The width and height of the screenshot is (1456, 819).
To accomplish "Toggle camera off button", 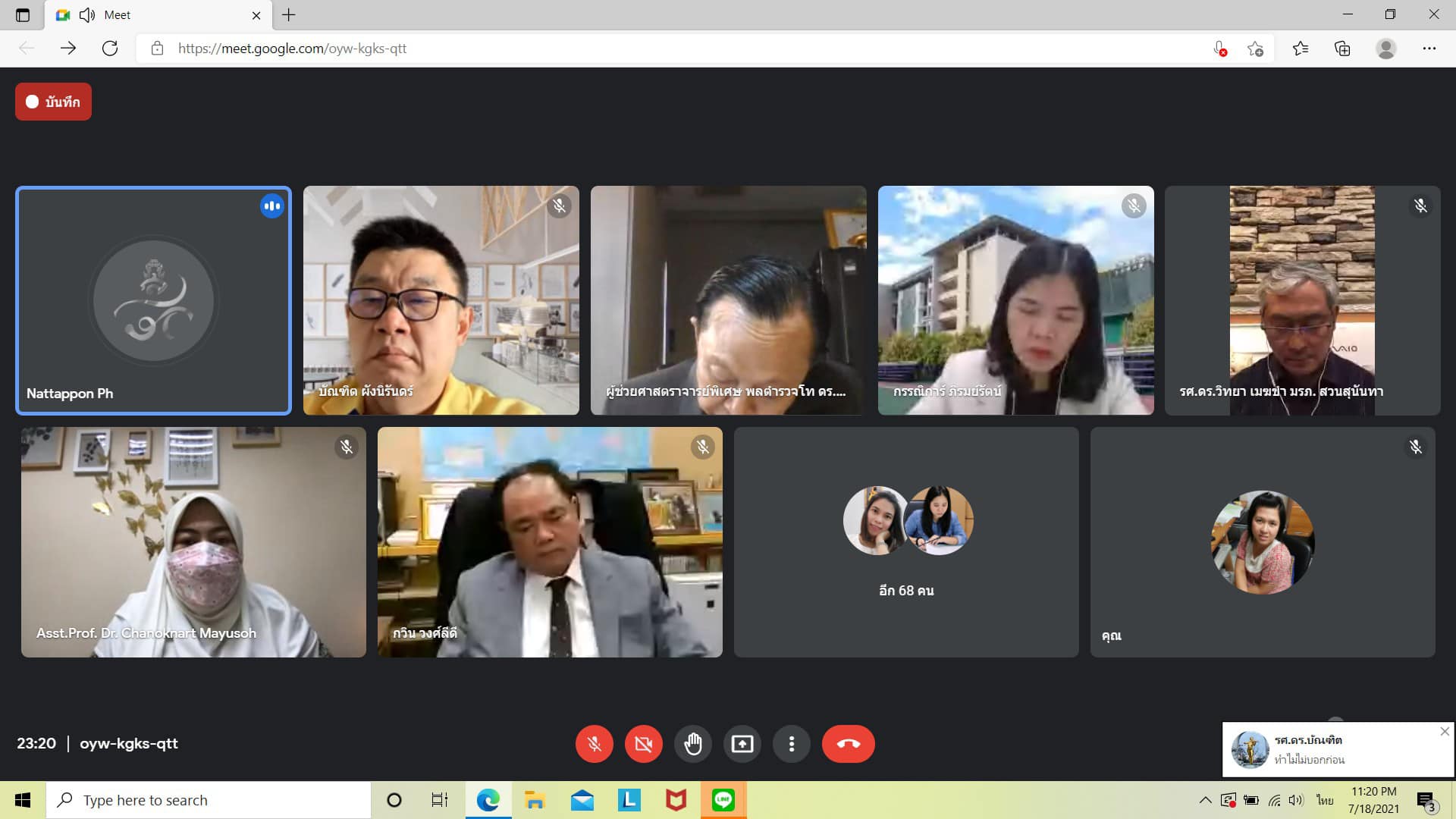I will tap(643, 744).
